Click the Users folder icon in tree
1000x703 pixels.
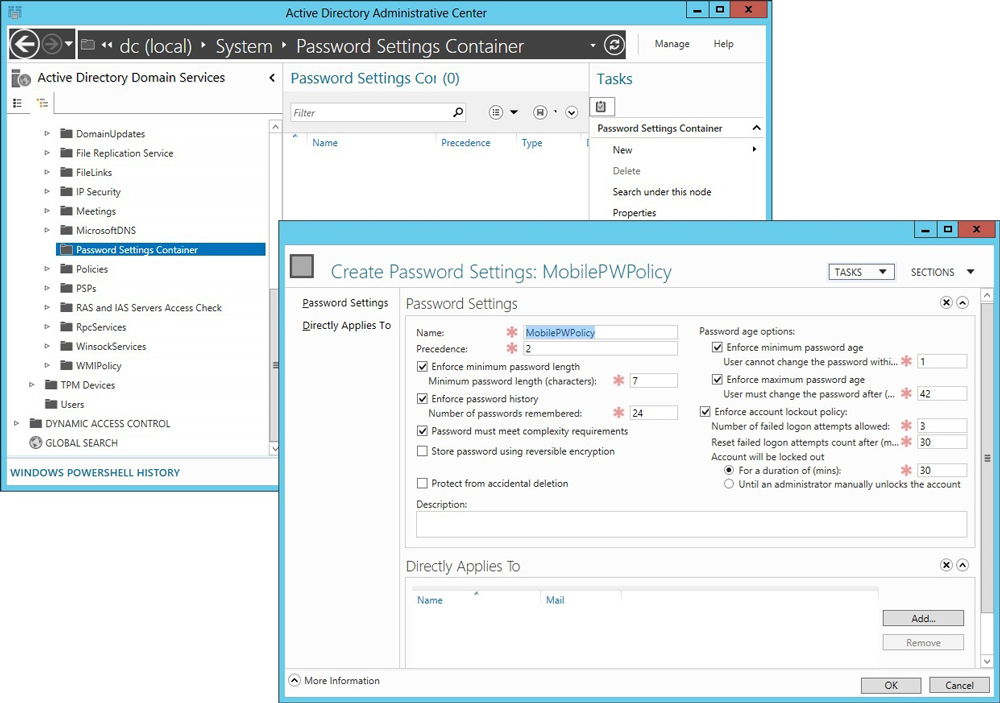(x=51, y=404)
